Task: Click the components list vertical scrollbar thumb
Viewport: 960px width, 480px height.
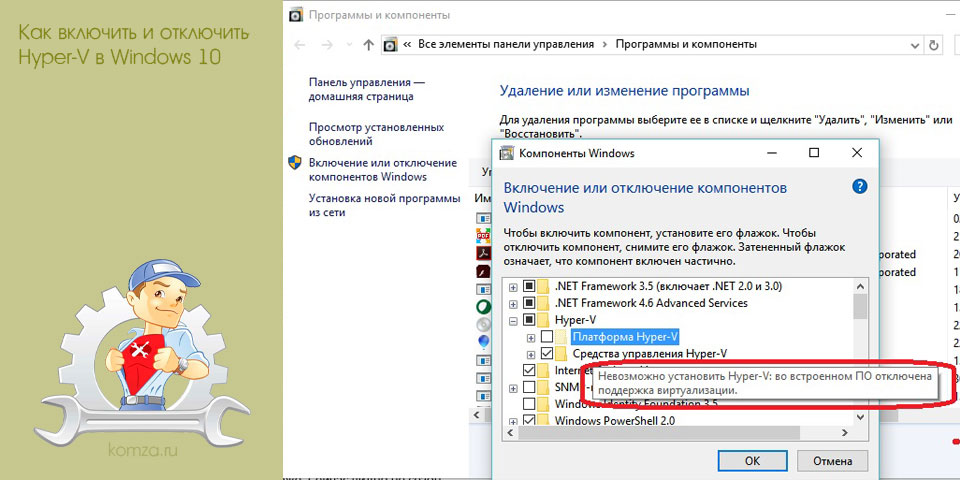Action: pyautogui.click(x=860, y=306)
